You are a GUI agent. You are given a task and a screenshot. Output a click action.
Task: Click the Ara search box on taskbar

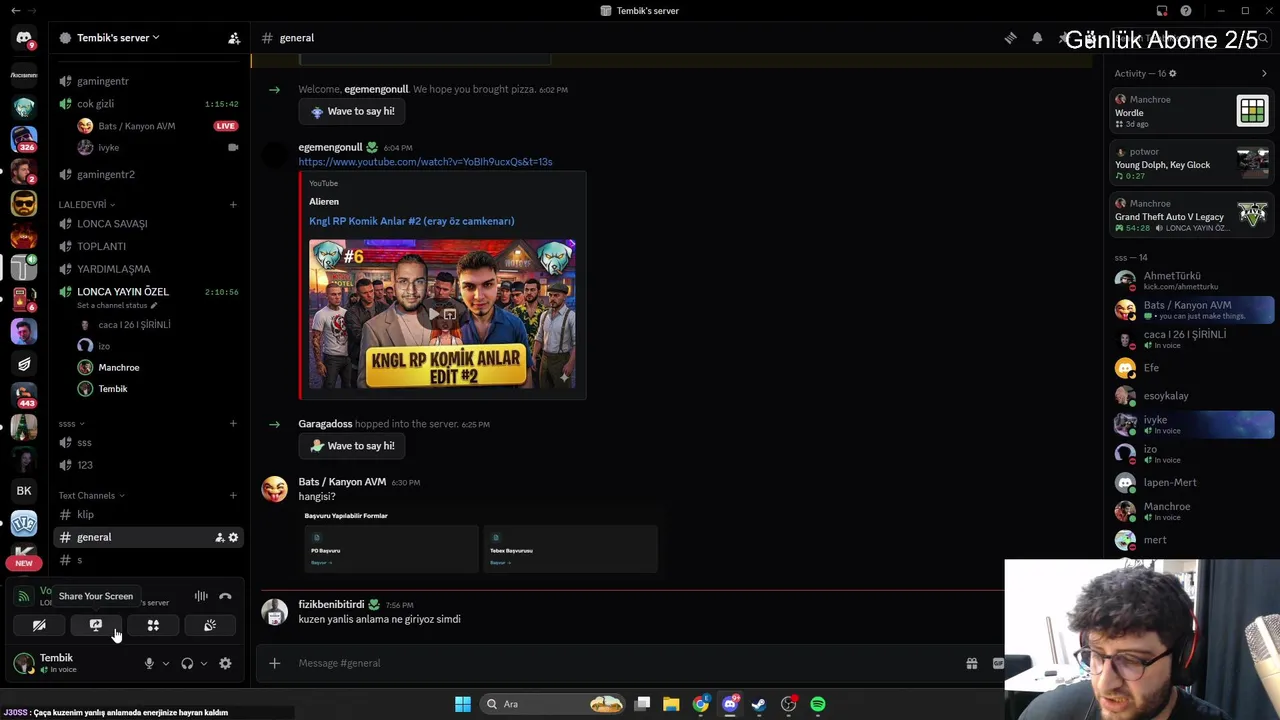(x=550, y=704)
